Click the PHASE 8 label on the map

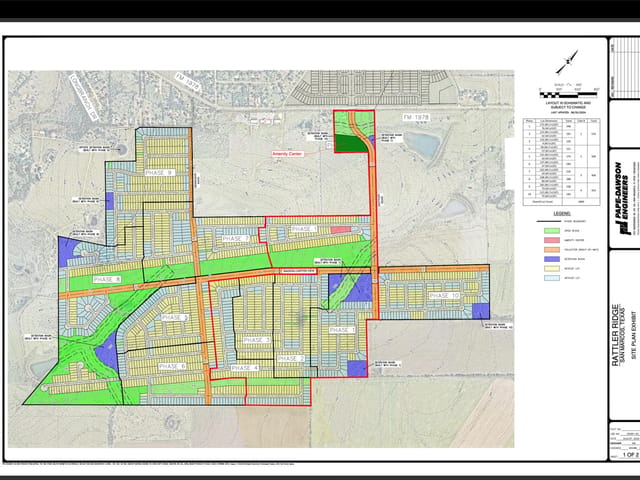pyautogui.click(x=107, y=280)
